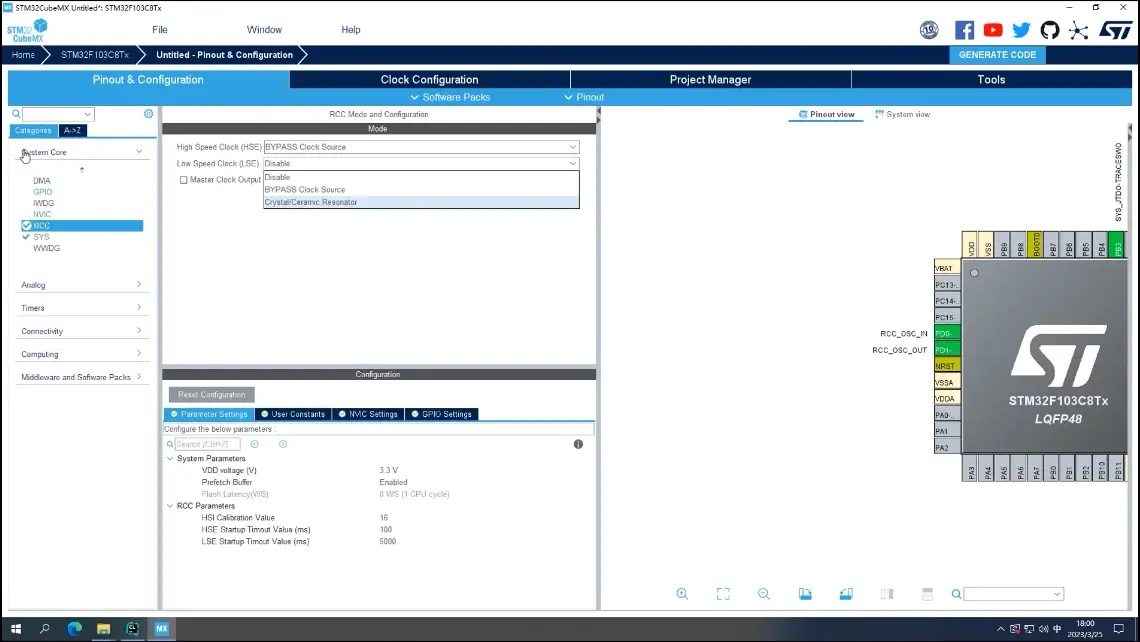This screenshot has width=1140, height=642.
Task: Enable the Master Clock Output checkbox
Action: (x=184, y=180)
